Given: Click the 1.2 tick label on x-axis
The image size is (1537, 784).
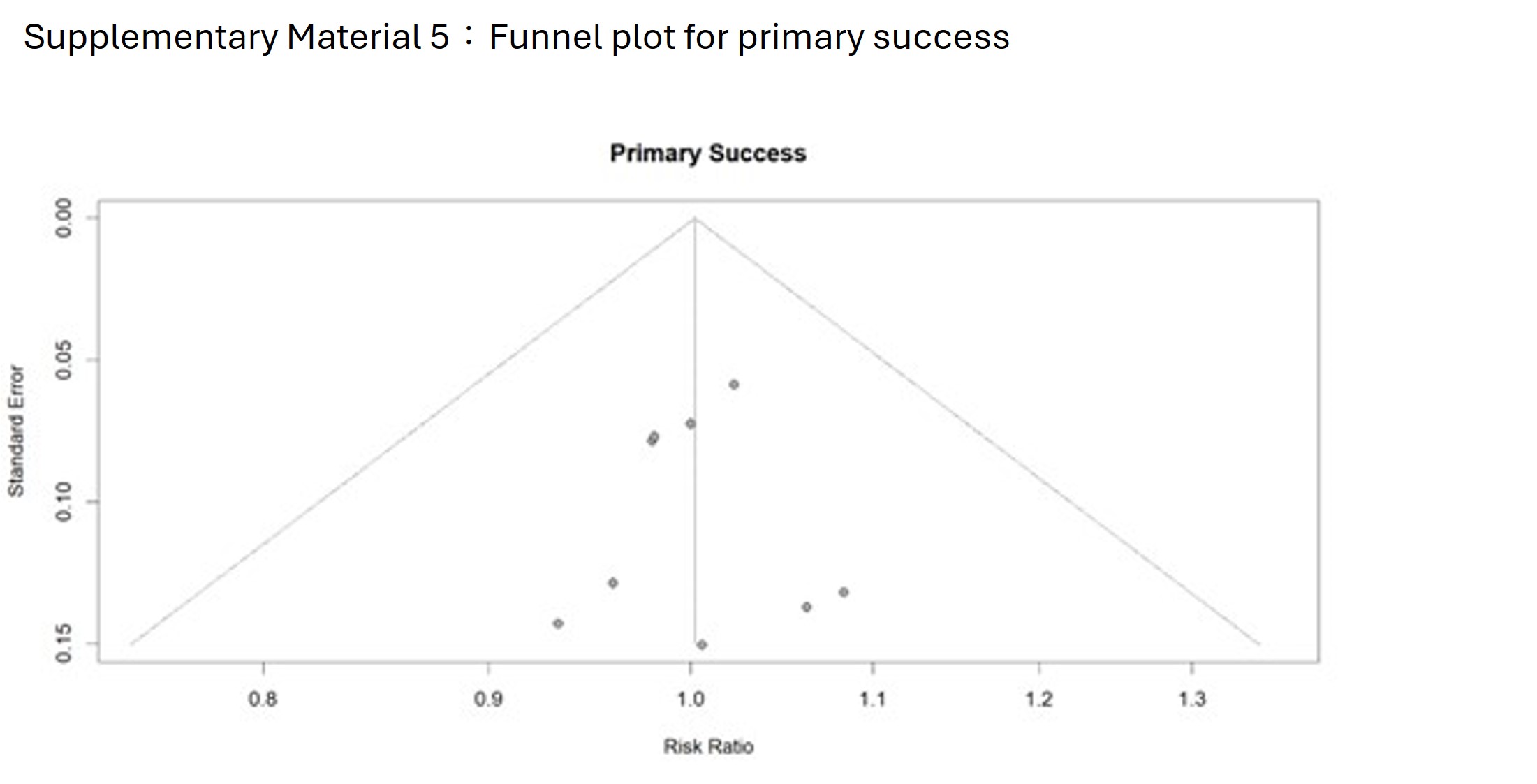Looking at the screenshot, I should 1038,699.
